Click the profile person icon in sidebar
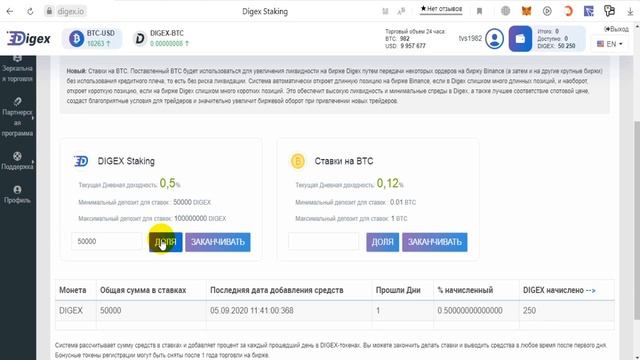Image resolution: width=640 pixels, height=360 pixels. pyautogui.click(x=18, y=190)
